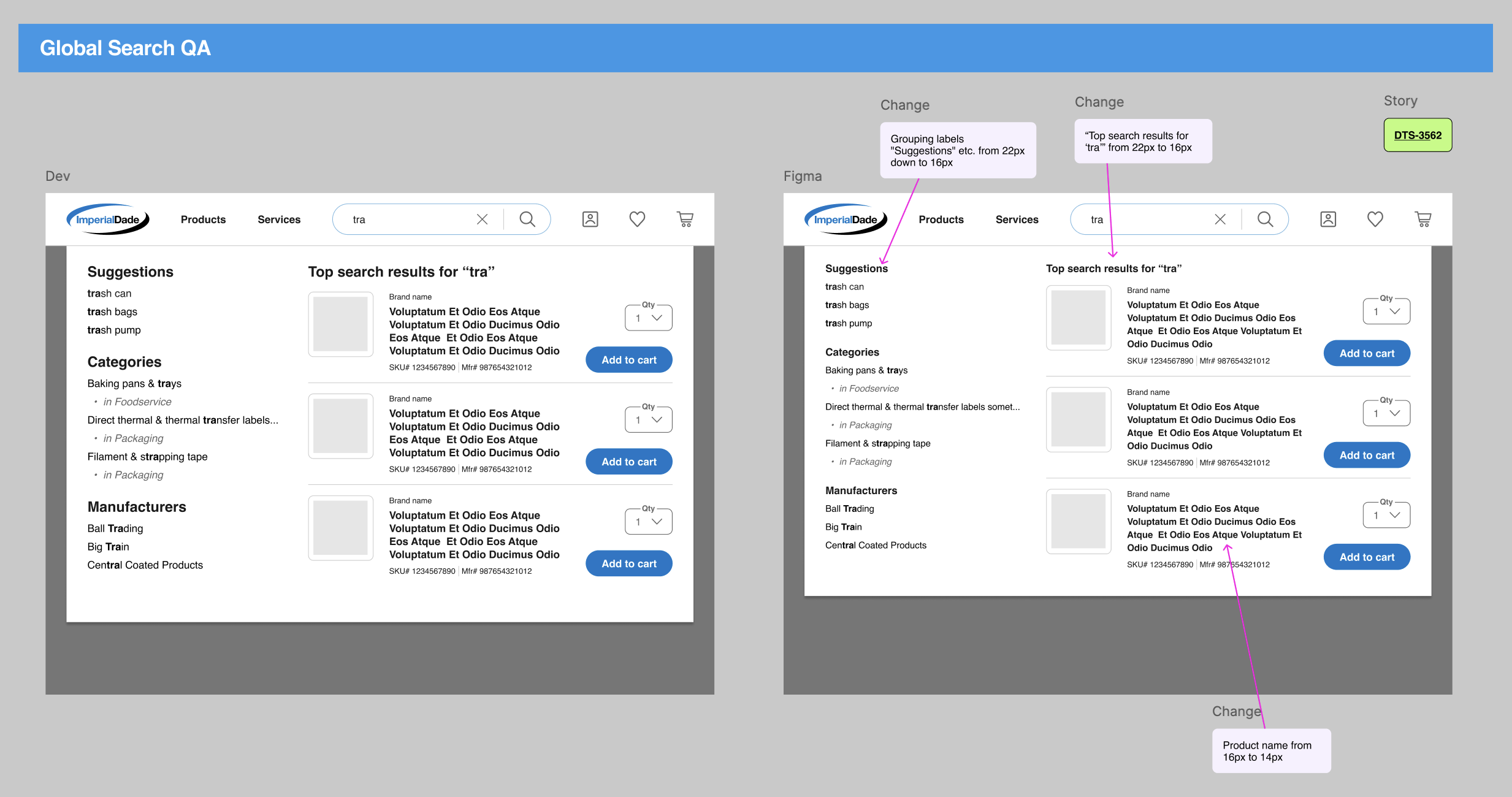The image size is (1512, 797).
Task: Select 'Ball Trading' manufacturer in Dev mockup
Action: pos(115,528)
